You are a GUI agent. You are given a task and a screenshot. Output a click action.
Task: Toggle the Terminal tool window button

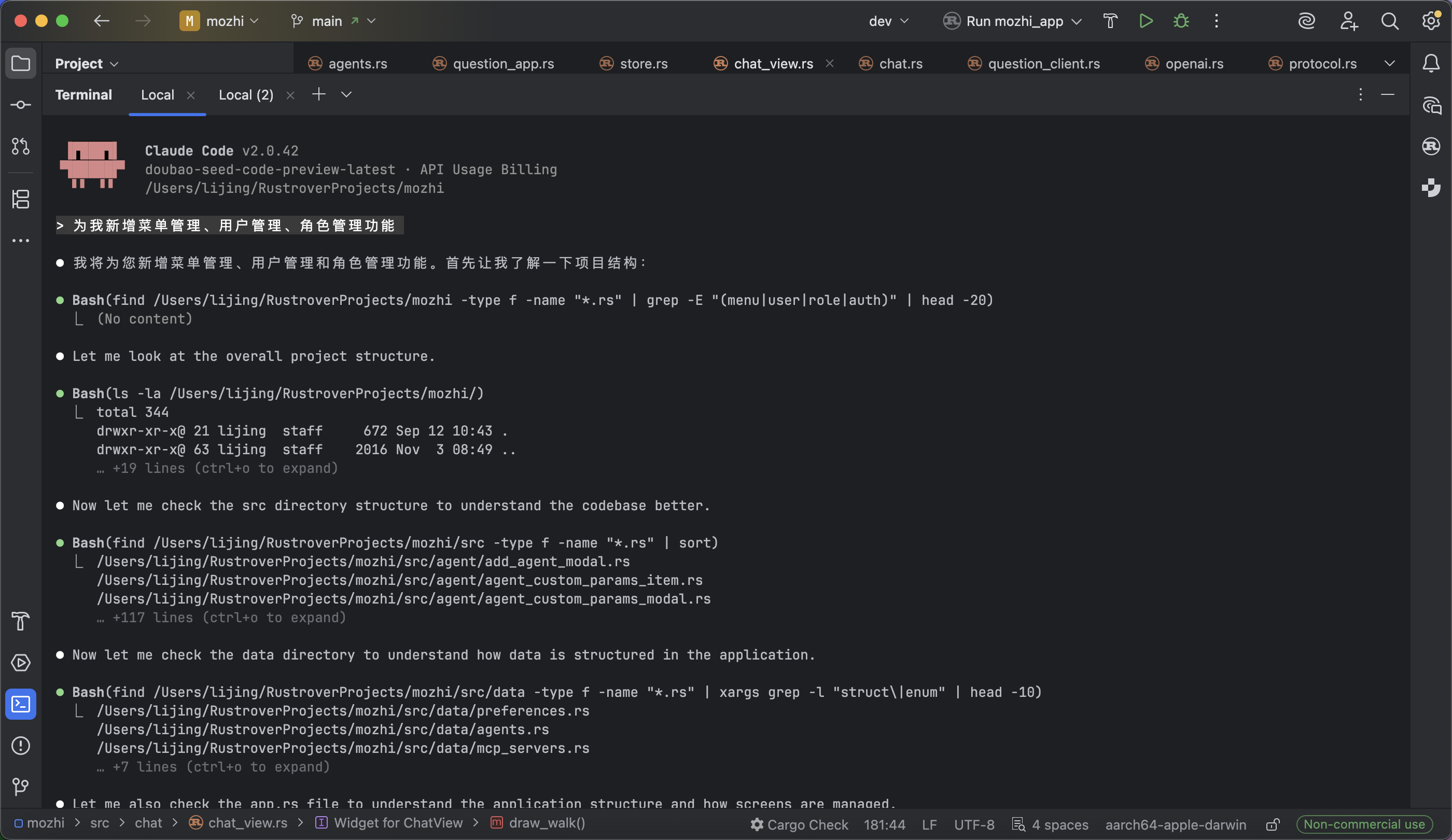21,704
